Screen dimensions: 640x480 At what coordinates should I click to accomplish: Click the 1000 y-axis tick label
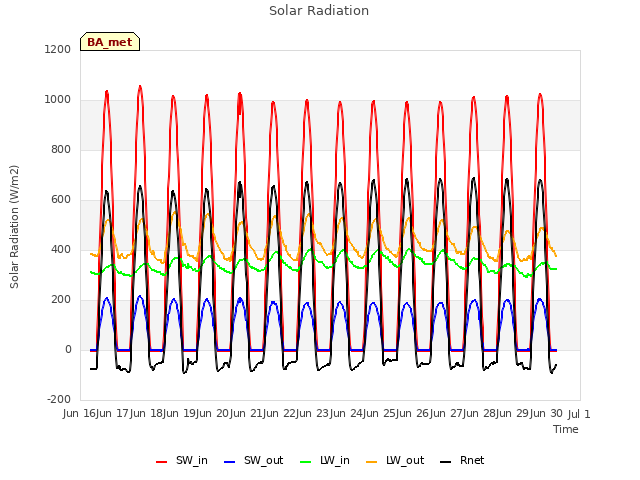58,100
